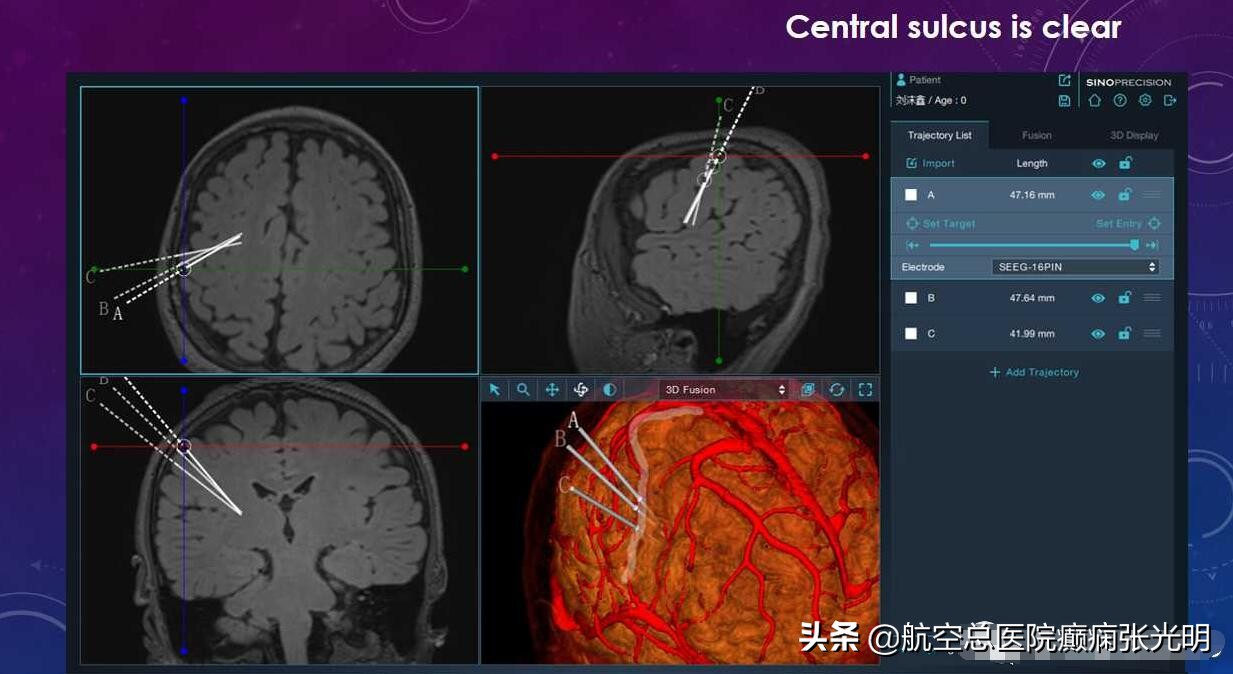Toggle visibility of trajectory A

pos(1098,195)
